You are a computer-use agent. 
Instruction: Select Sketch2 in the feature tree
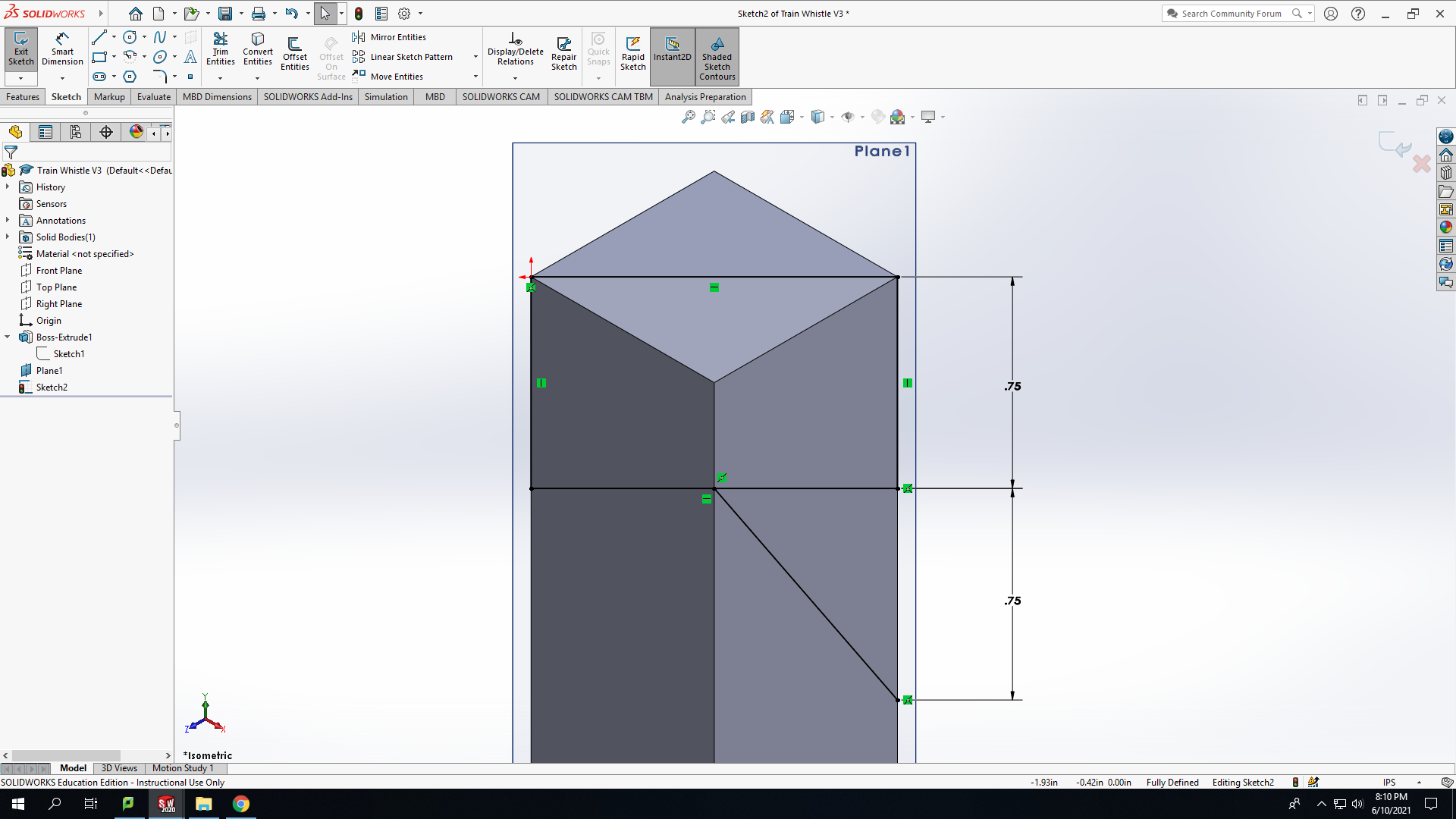pyautogui.click(x=52, y=388)
